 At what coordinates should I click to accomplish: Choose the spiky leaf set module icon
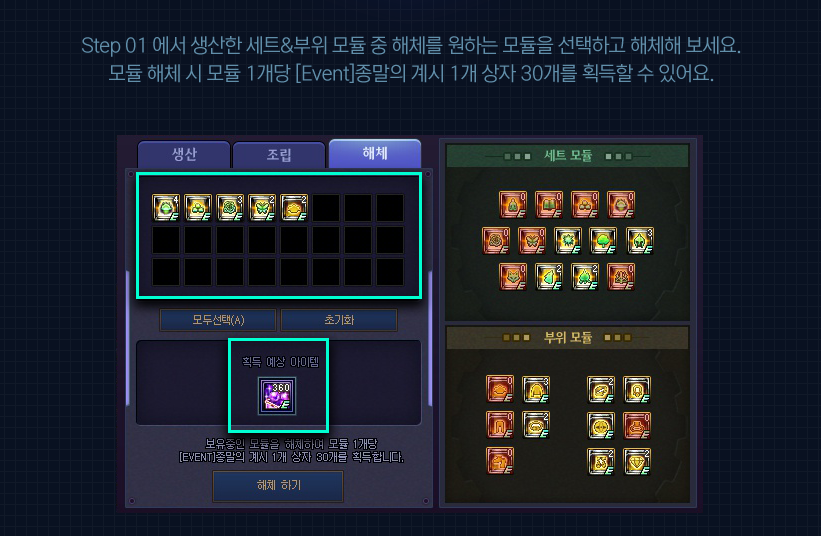(568, 240)
